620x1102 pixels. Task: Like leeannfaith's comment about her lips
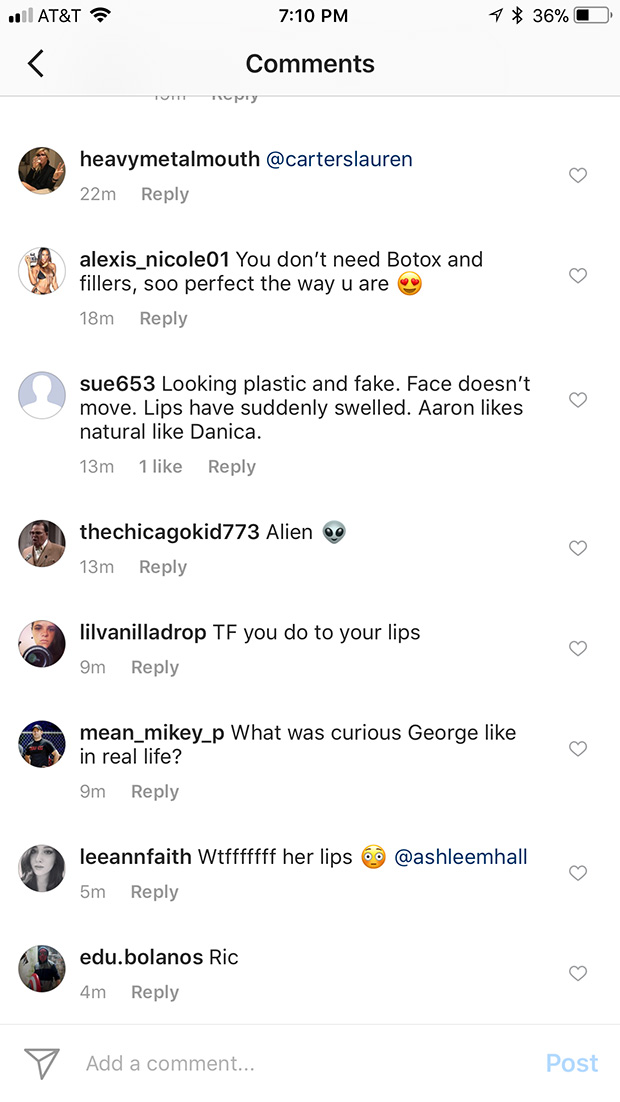pos(578,873)
